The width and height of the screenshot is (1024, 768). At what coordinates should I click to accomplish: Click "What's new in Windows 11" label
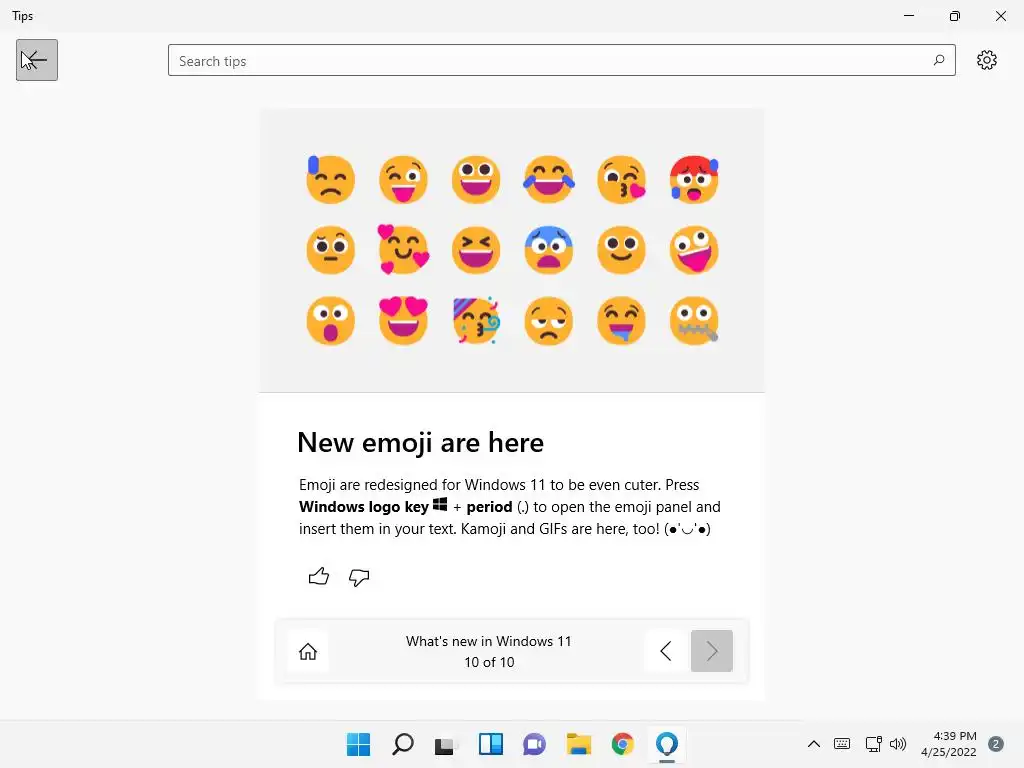click(x=488, y=641)
